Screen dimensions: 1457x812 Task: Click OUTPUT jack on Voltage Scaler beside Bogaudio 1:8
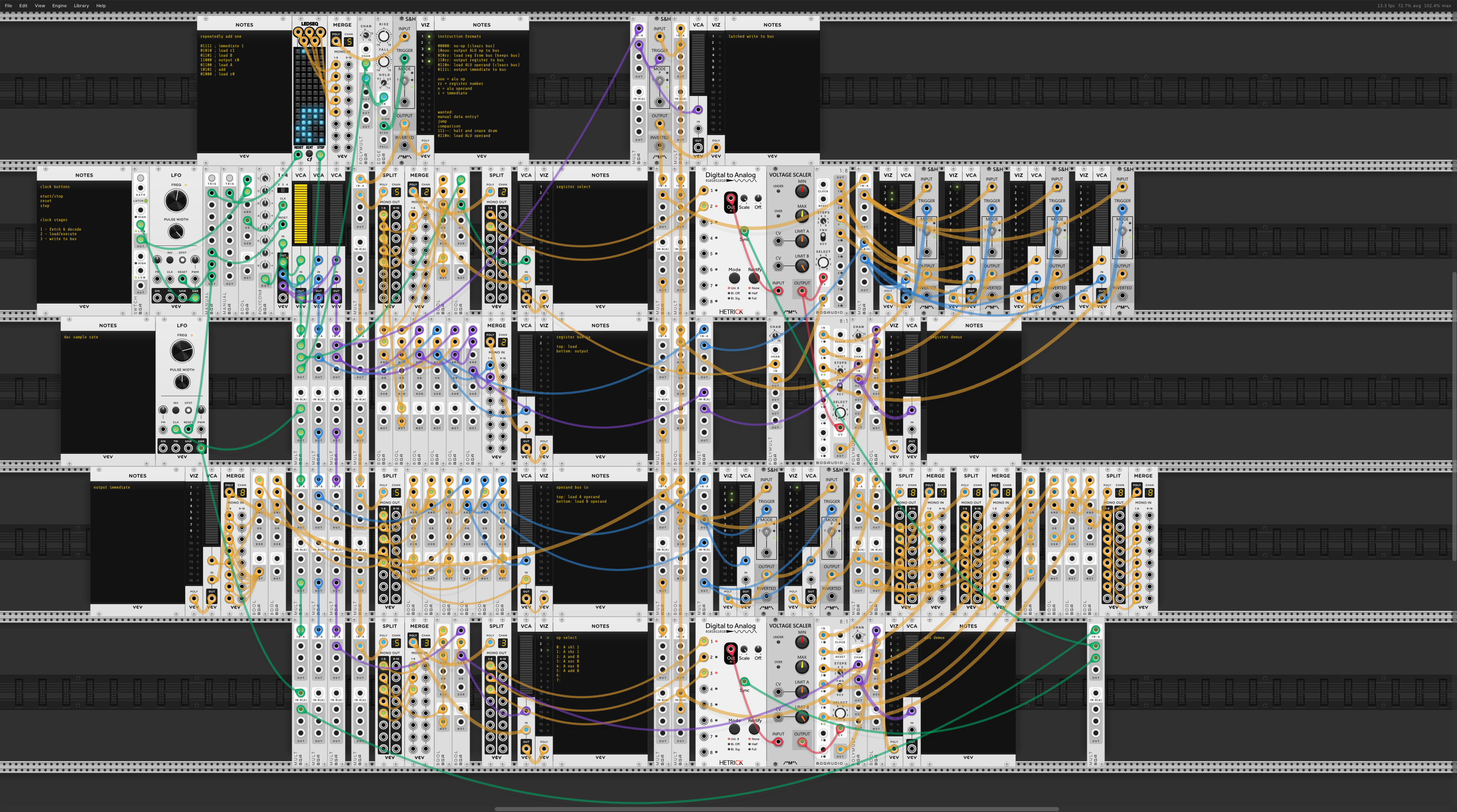(802, 291)
